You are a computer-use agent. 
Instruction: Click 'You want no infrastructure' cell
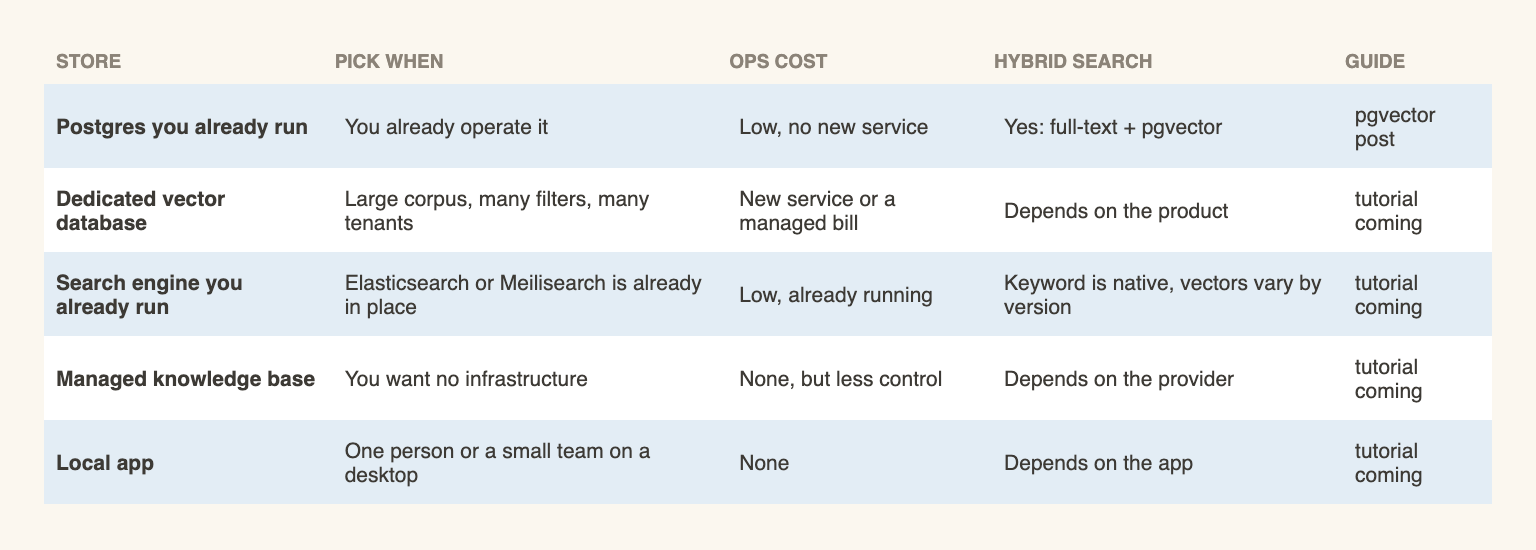pyautogui.click(x=466, y=379)
